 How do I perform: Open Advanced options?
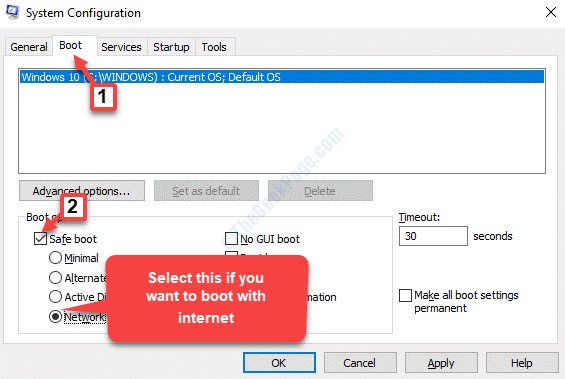click(82, 191)
